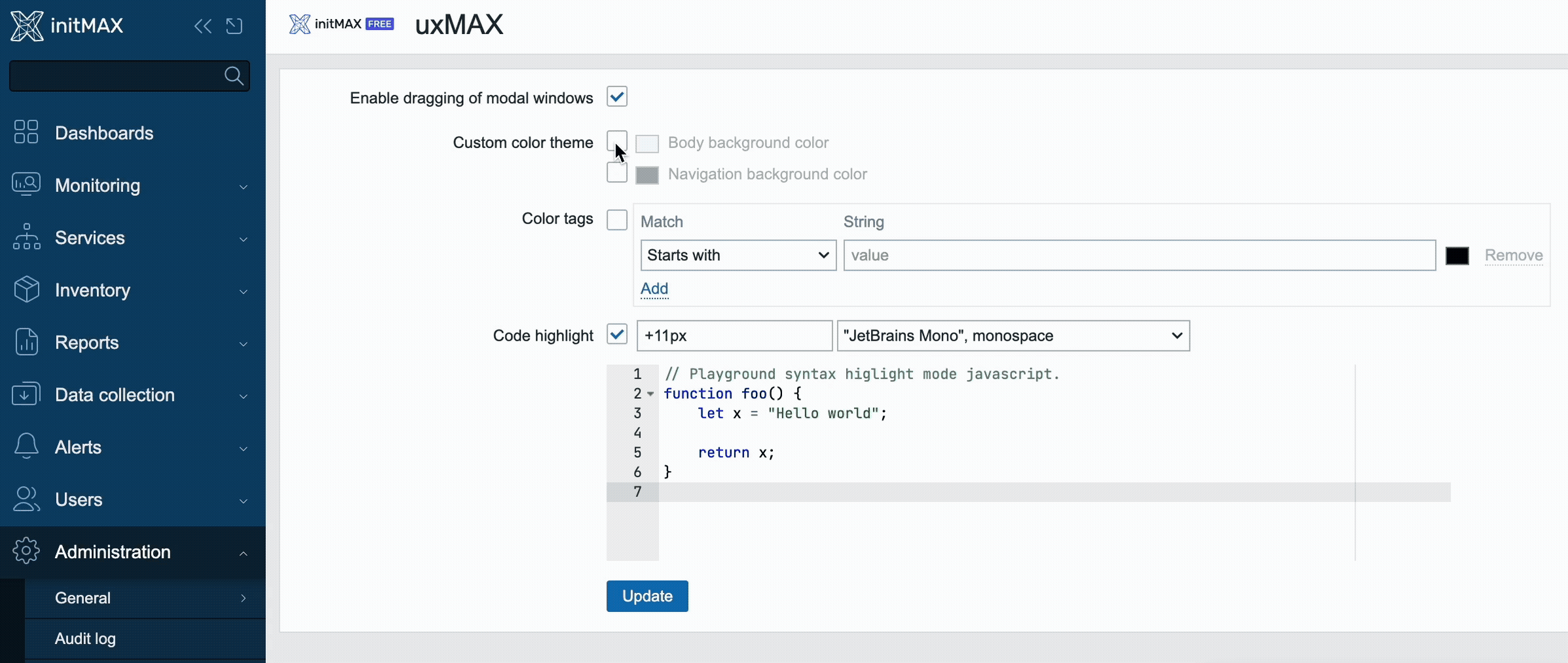
Task: Open Dashboards via its grid icon
Action: [x=26, y=132]
